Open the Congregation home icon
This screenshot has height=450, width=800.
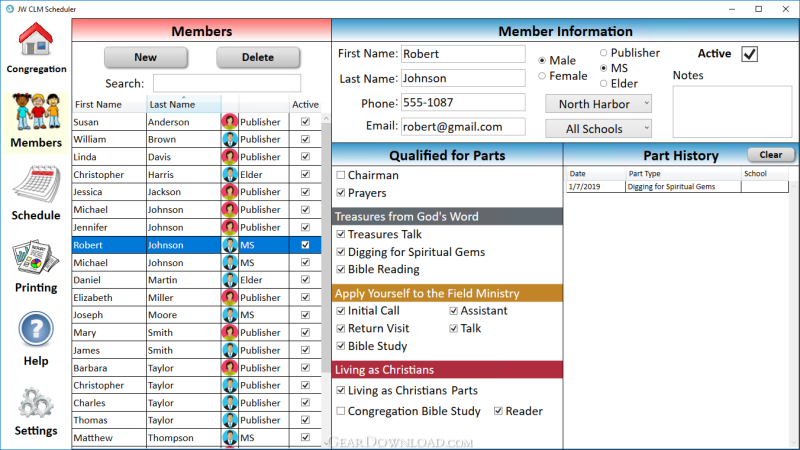point(36,40)
